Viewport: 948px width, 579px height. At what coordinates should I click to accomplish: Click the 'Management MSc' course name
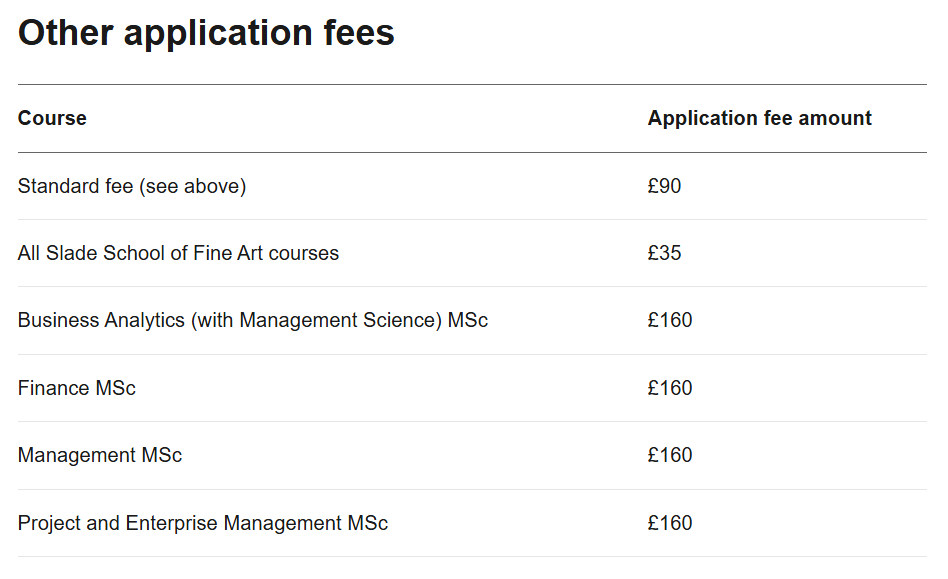(100, 455)
